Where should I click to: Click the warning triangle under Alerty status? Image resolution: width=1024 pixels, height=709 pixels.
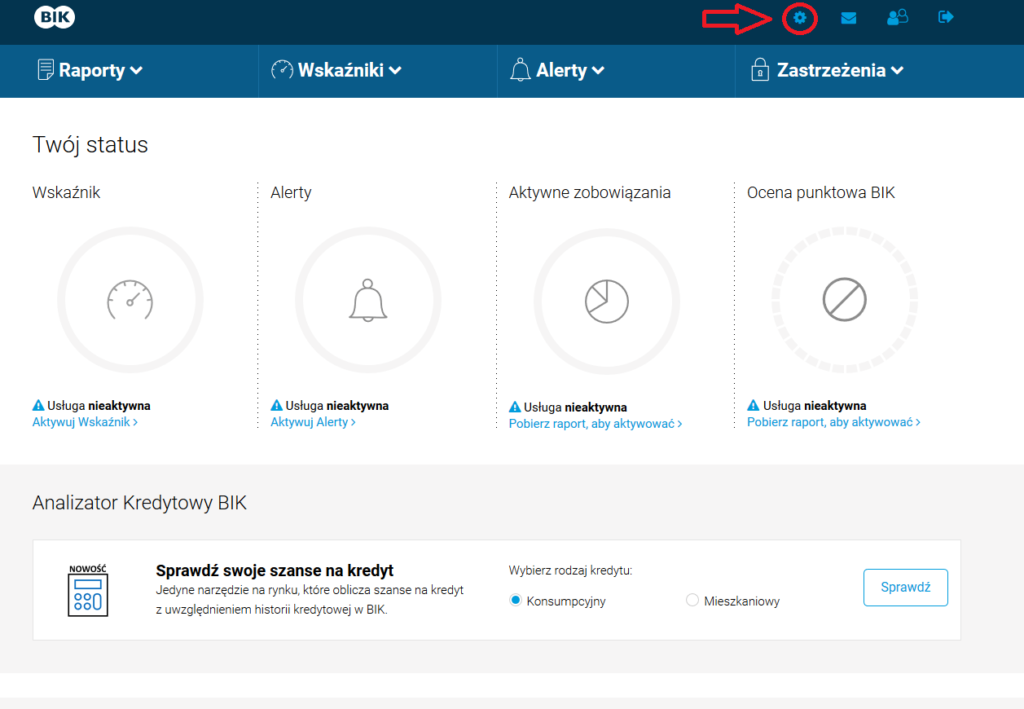click(x=277, y=405)
